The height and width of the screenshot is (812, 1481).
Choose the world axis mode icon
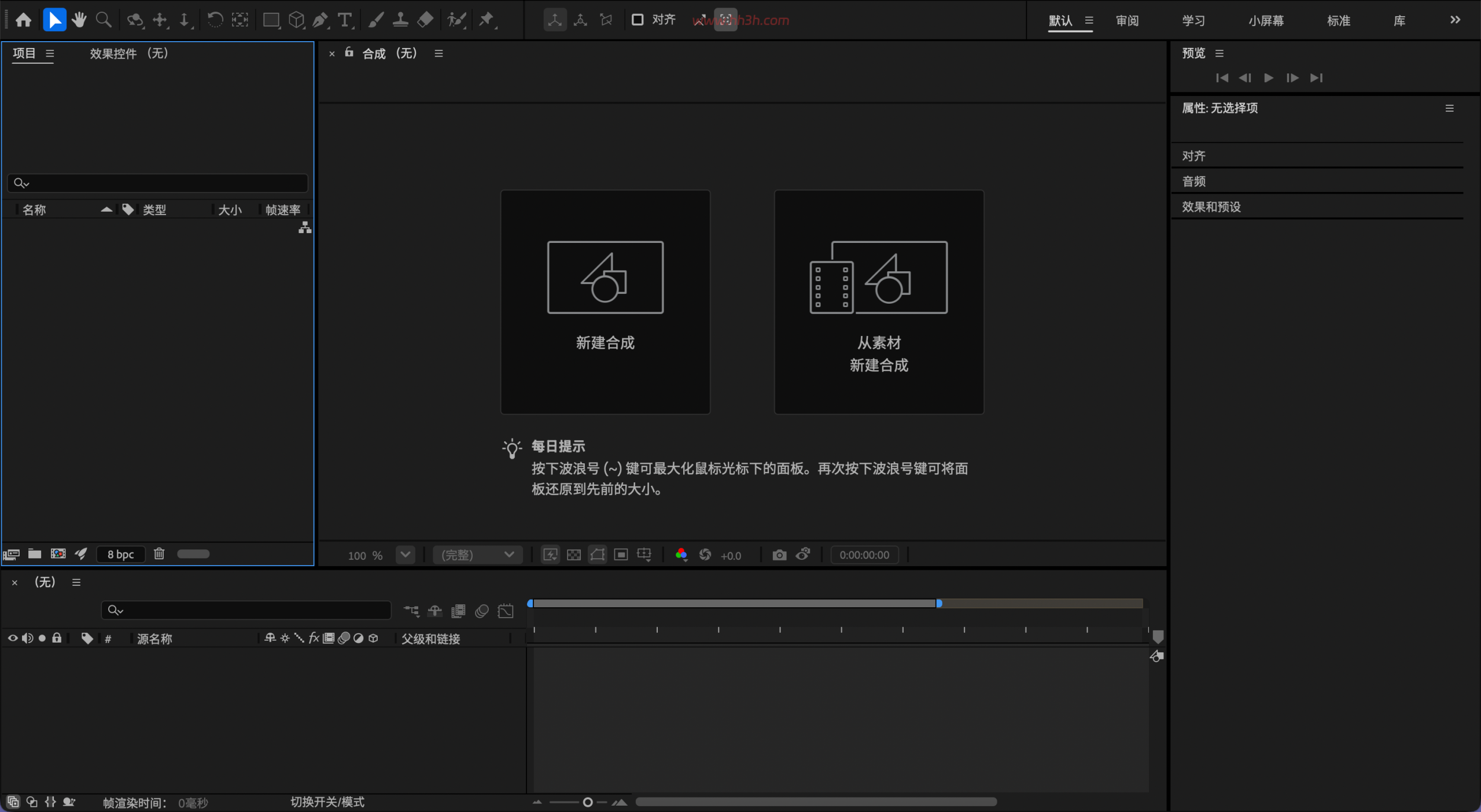(x=580, y=20)
